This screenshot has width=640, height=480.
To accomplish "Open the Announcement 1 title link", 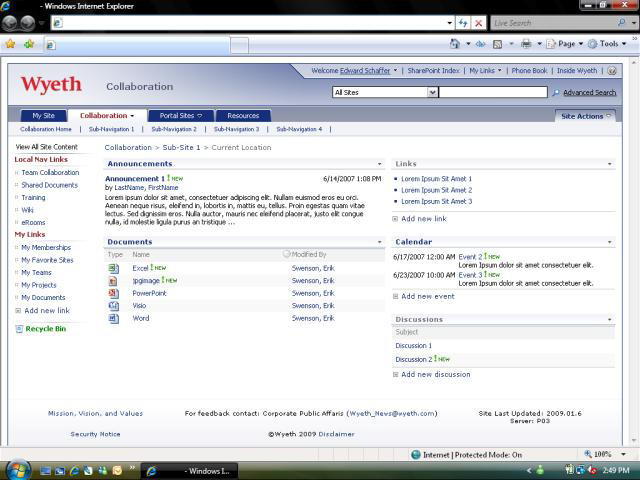I will pyautogui.click(x=135, y=179).
